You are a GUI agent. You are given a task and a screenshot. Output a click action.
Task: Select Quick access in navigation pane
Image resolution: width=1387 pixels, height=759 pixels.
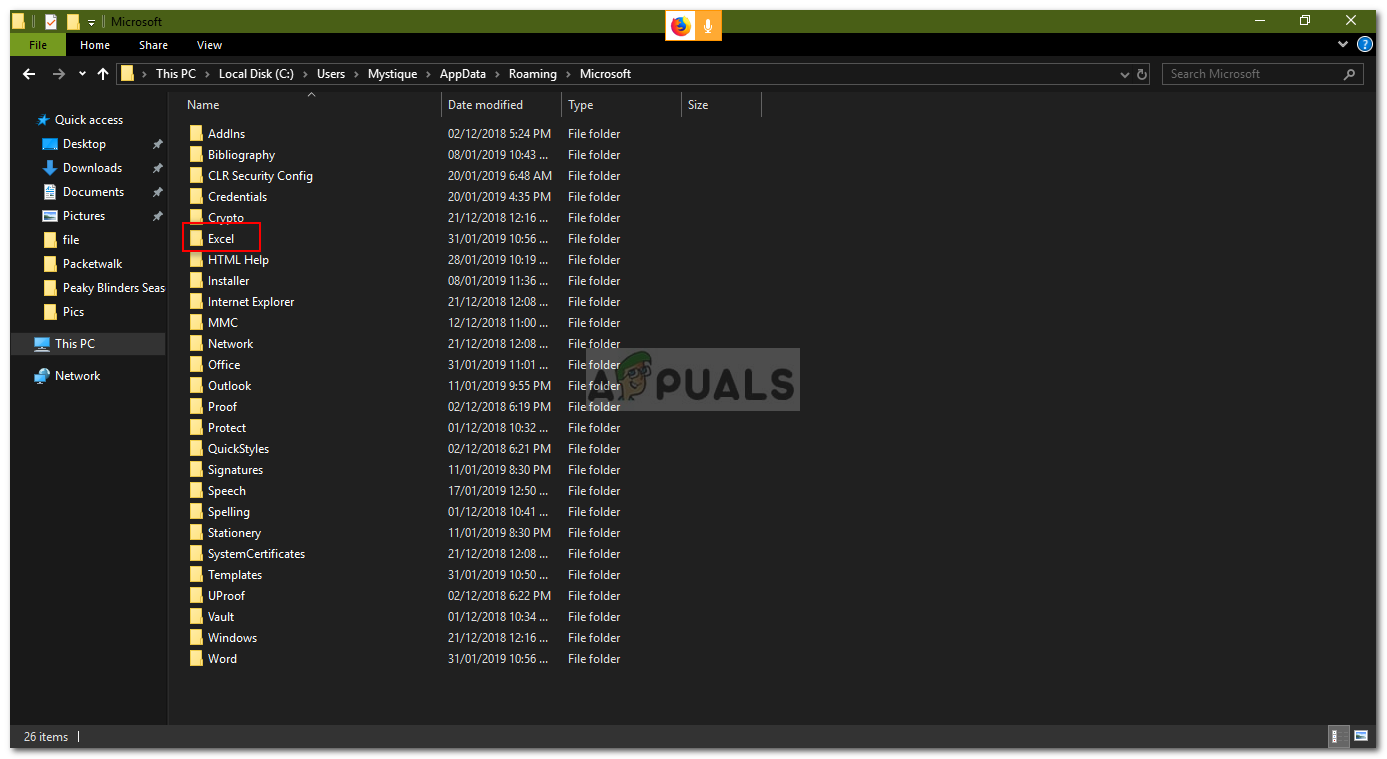coord(88,120)
